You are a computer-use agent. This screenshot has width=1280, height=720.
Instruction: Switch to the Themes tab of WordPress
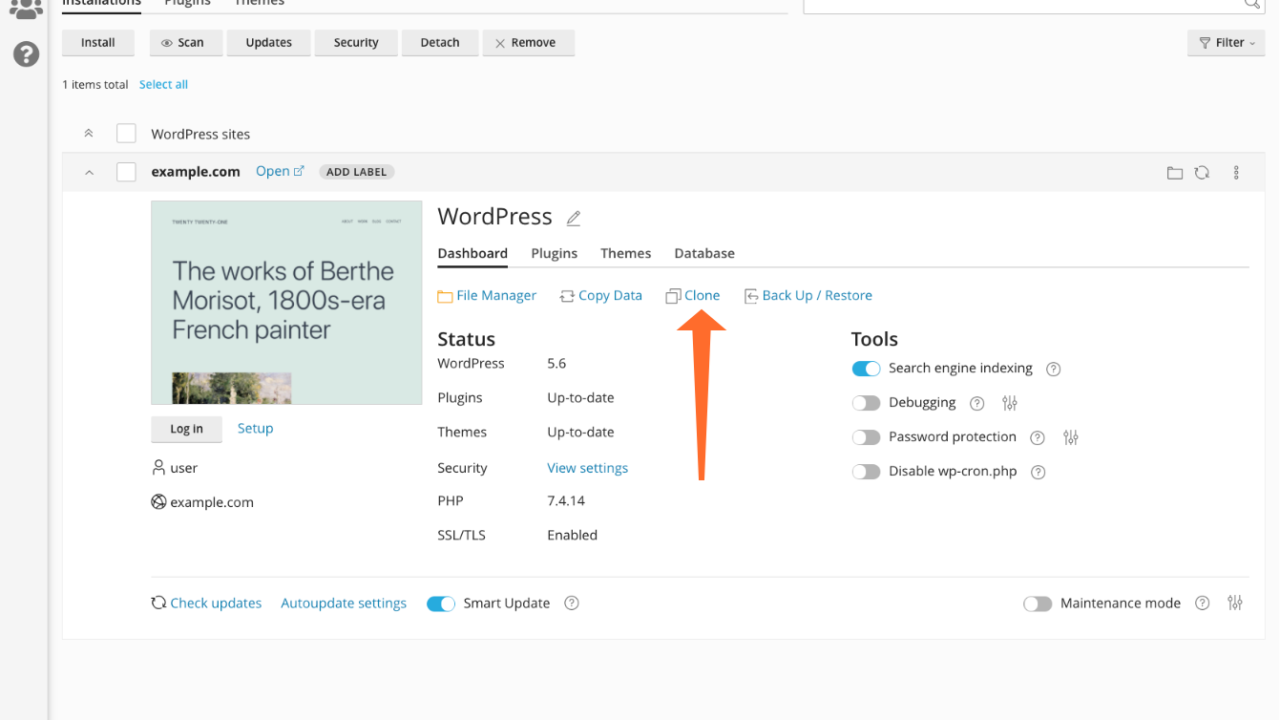[x=626, y=254]
